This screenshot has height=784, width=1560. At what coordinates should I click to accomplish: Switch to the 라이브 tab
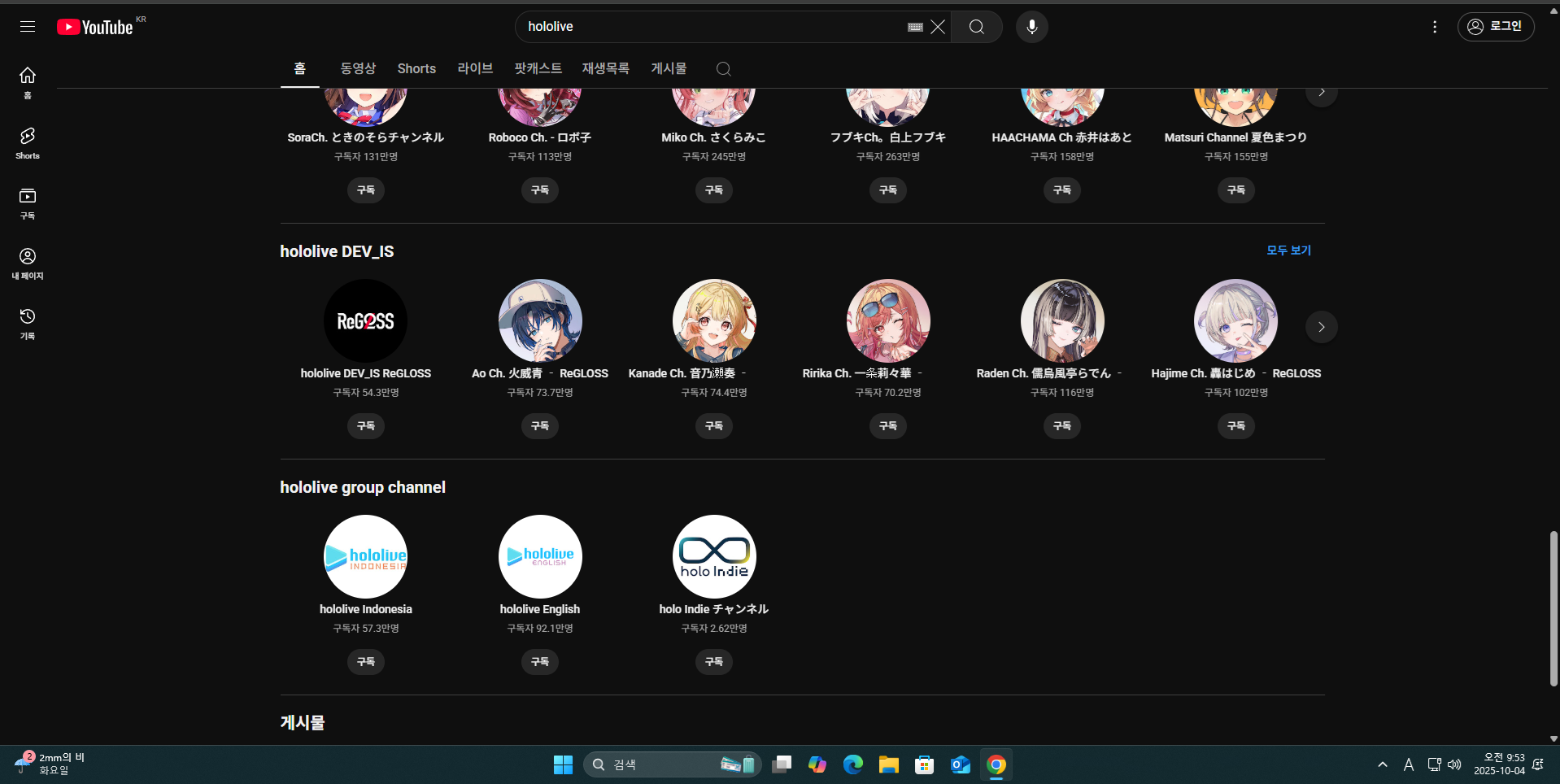(x=475, y=69)
